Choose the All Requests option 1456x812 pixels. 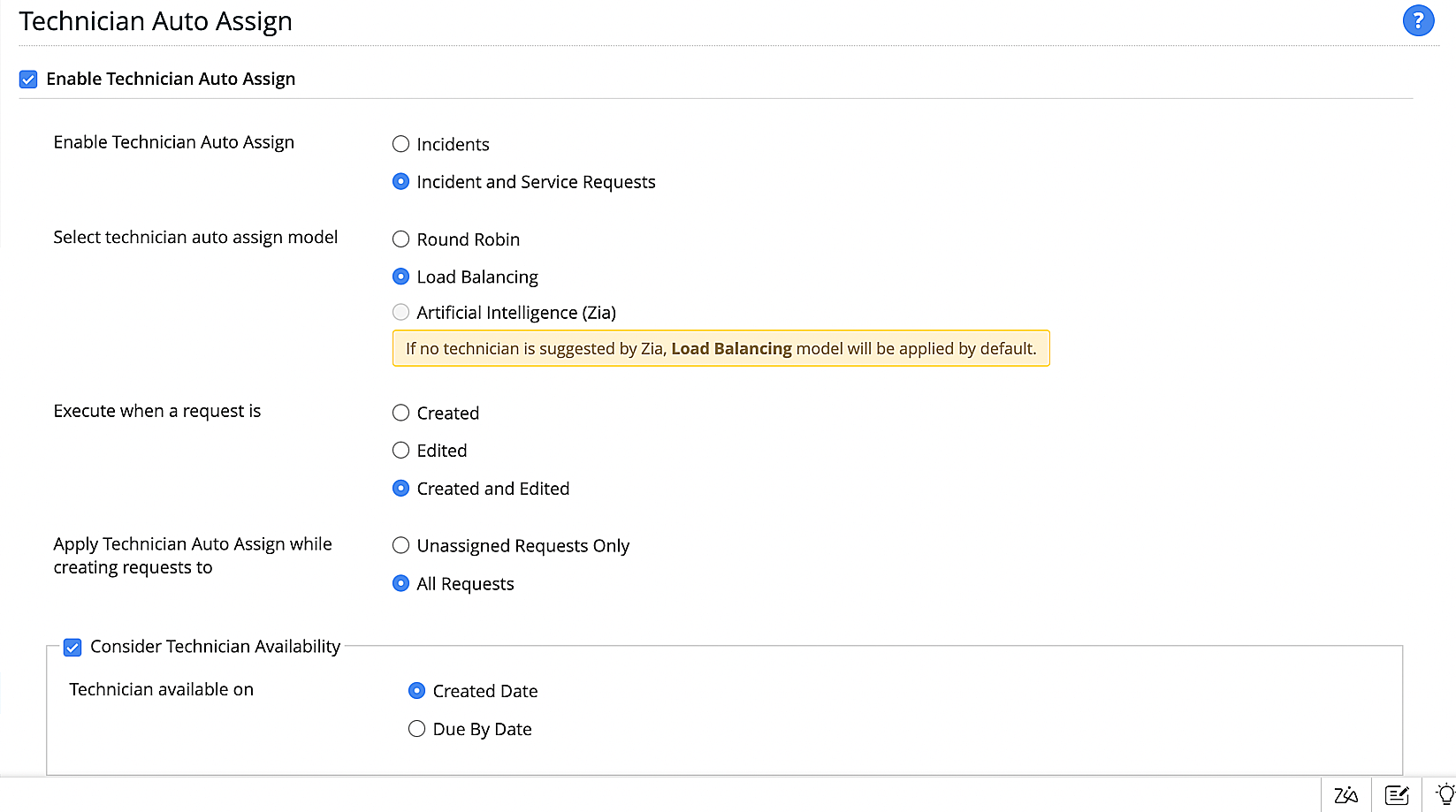[401, 584]
